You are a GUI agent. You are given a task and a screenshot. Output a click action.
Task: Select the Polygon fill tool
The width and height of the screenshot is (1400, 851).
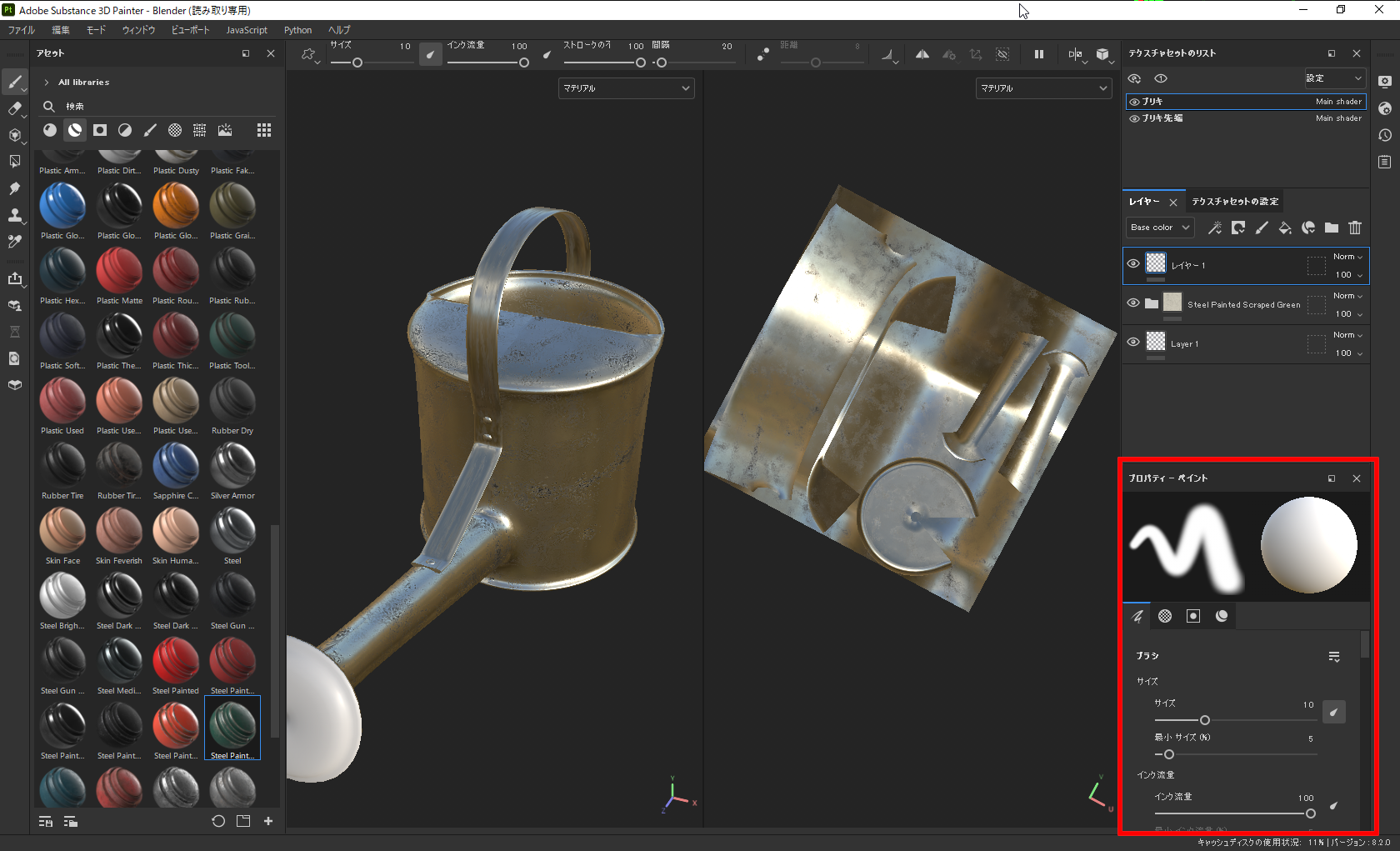click(x=15, y=162)
